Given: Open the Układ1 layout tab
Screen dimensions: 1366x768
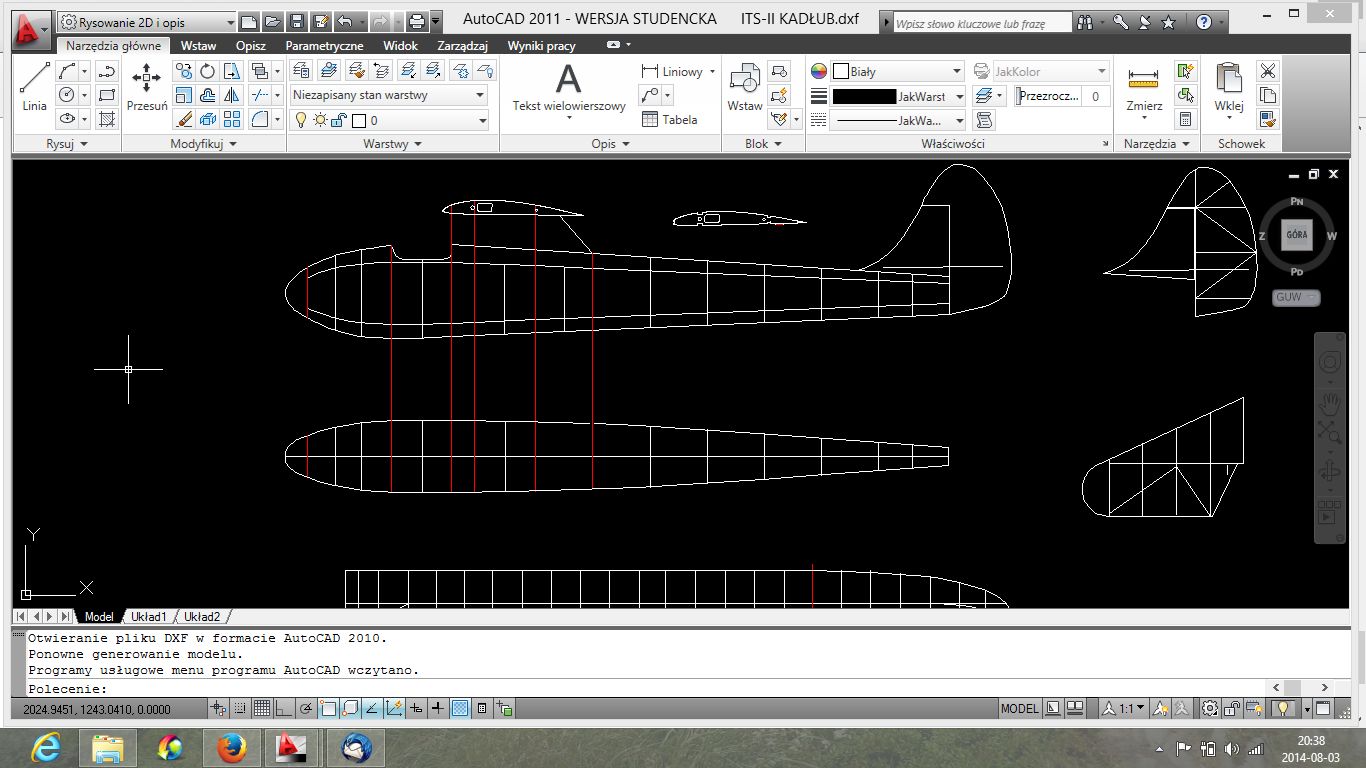Looking at the screenshot, I should click(x=149, y=617).
